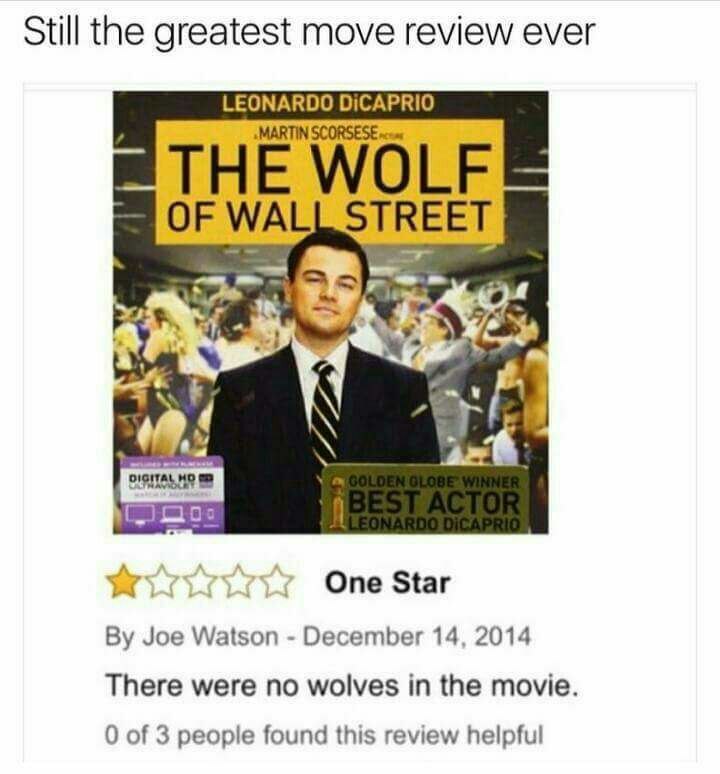The width and height of the screenshot is (720, 774).
Task: Click the 'MARTIN SCORSESE' credit line
Action: (x=318, y=132)
